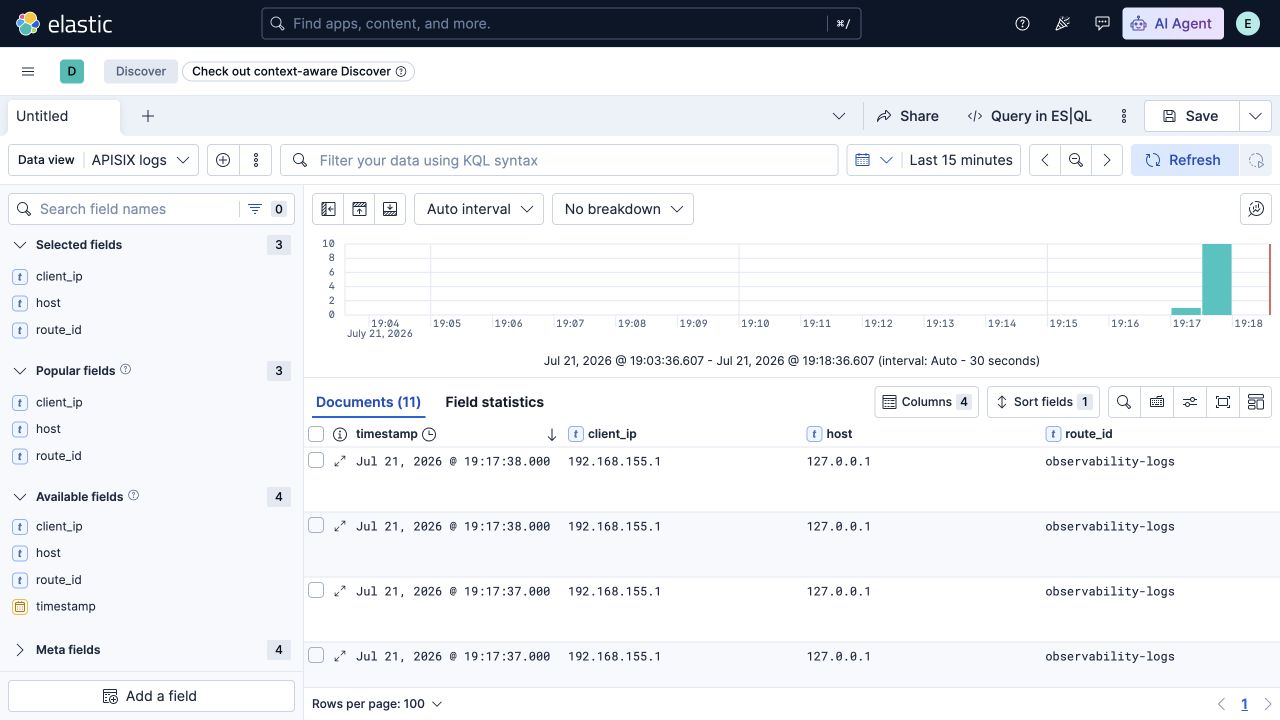The width and height of the screenshot is (1280, 720).
Task: Open the newsfeed celebration icon
Action: tap(1062, 24)
